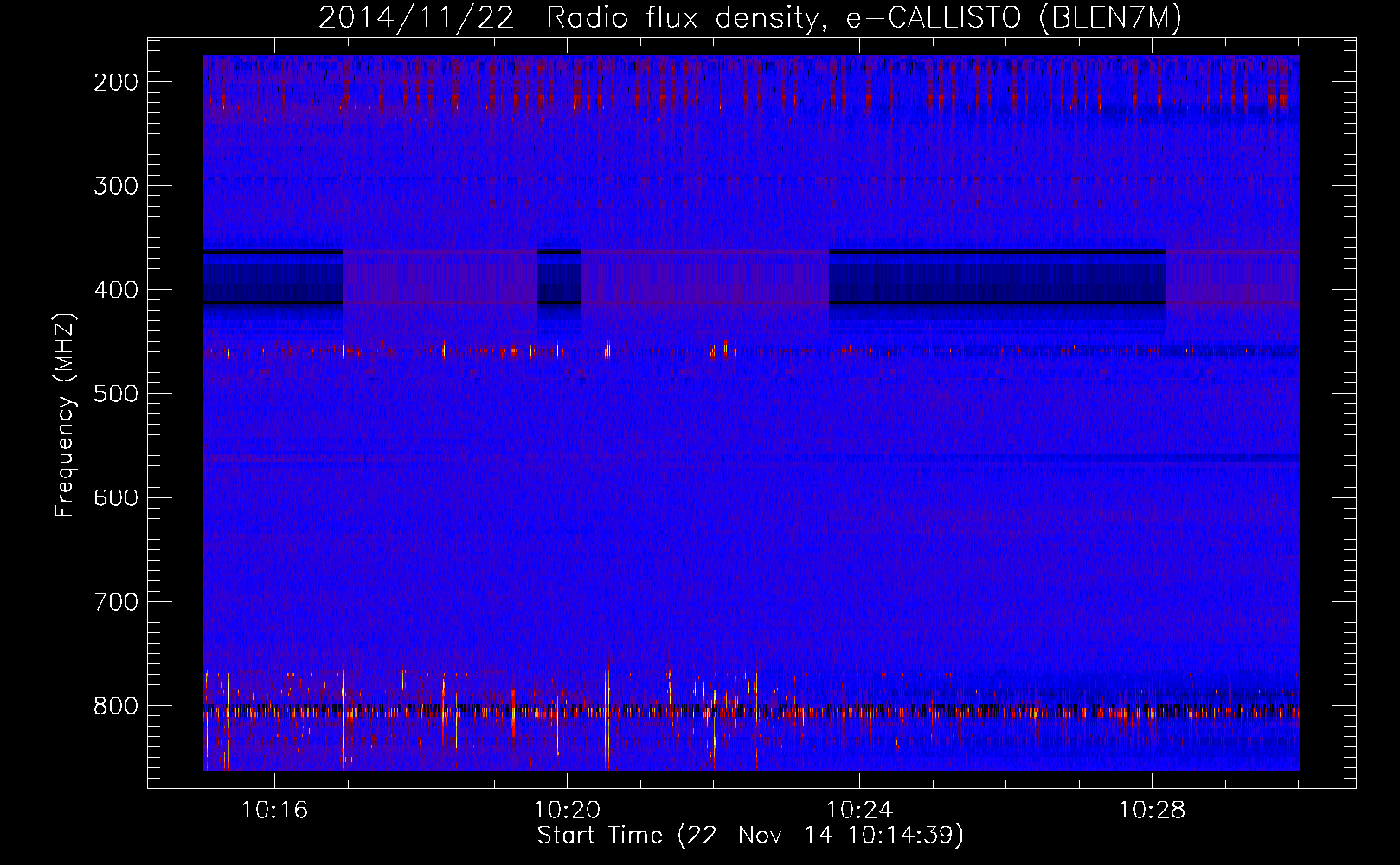This screenshot has width=1400, height=865.
Task: Click the 'Start Time (22-Nov-14 10:14:39)' label
Action: point(750,836)
